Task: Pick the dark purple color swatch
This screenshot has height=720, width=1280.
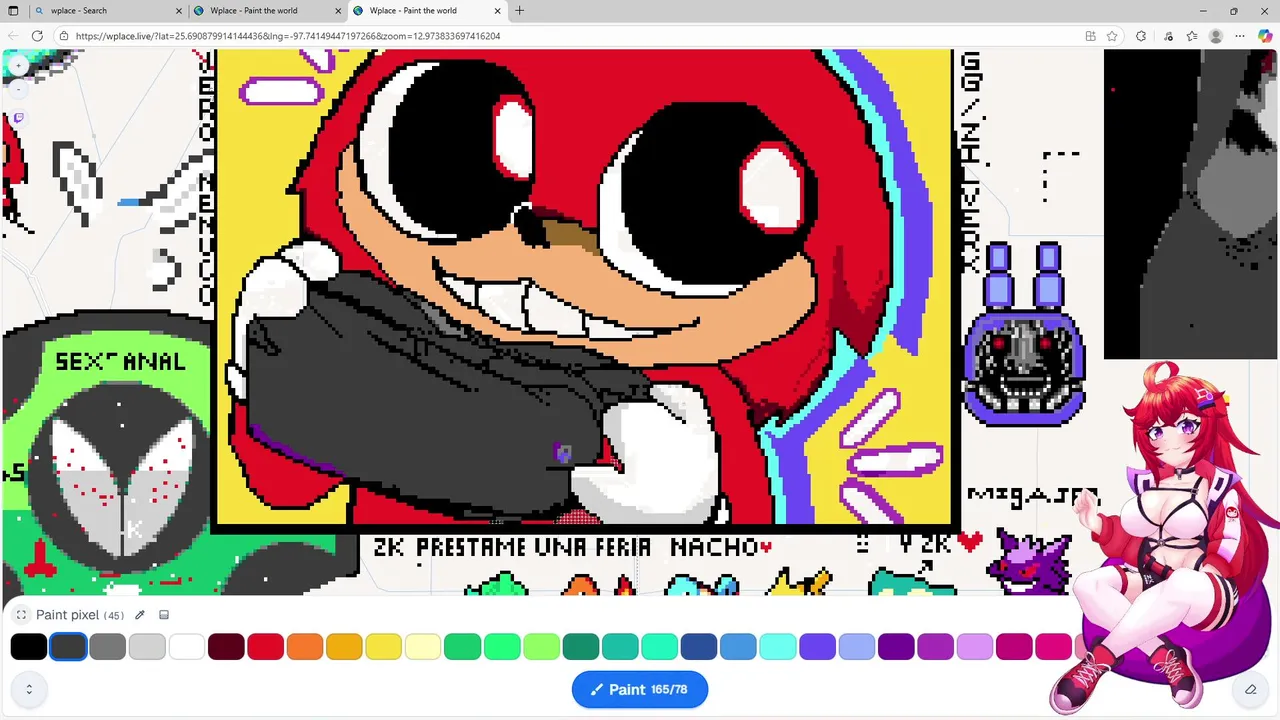Action: [x=896, y=647]
